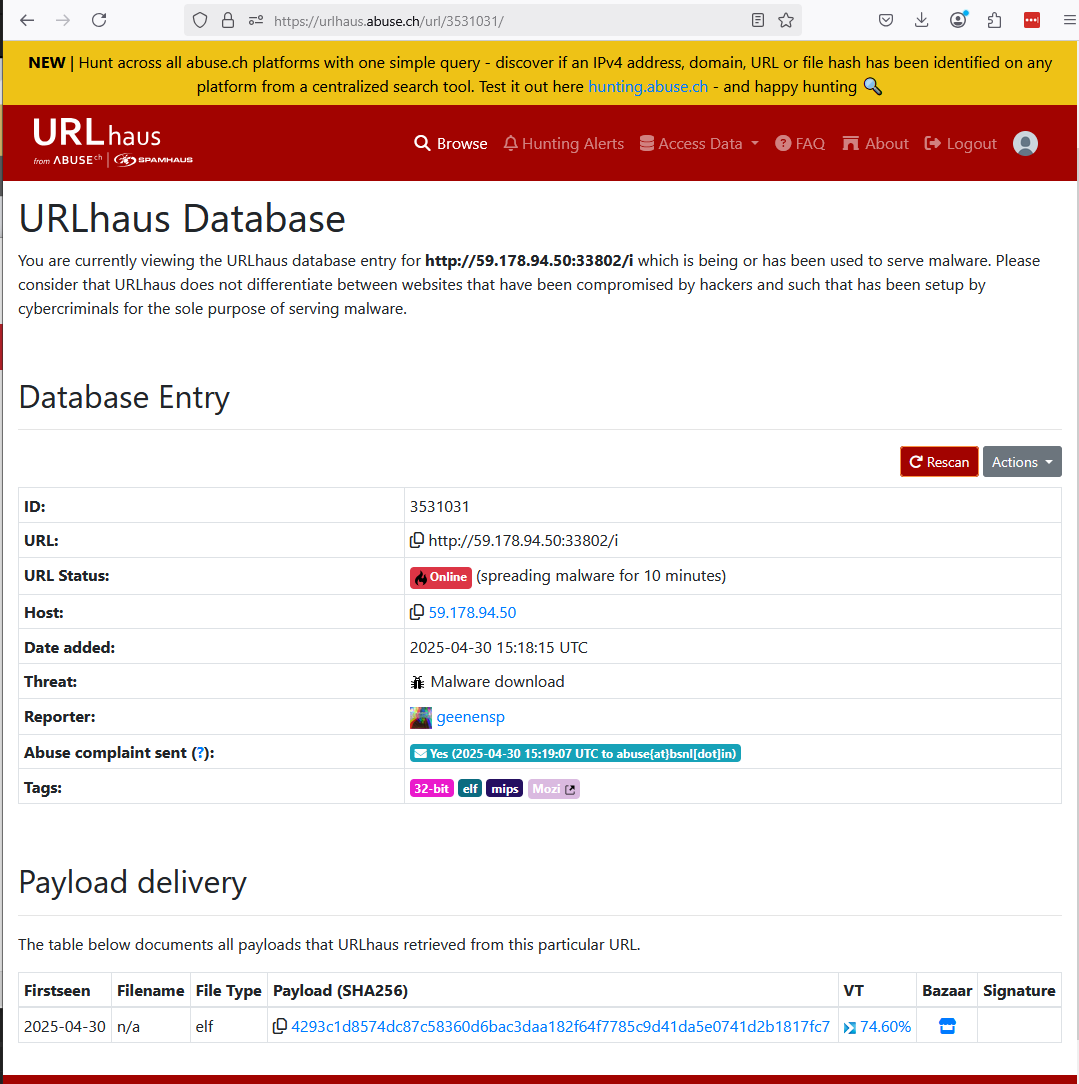Image resolution: width=1079 pixels, height=1084 pixels.
Task: Click the URL value http://59.178.94.50:33802/i in the table
Action: [523, 541]
